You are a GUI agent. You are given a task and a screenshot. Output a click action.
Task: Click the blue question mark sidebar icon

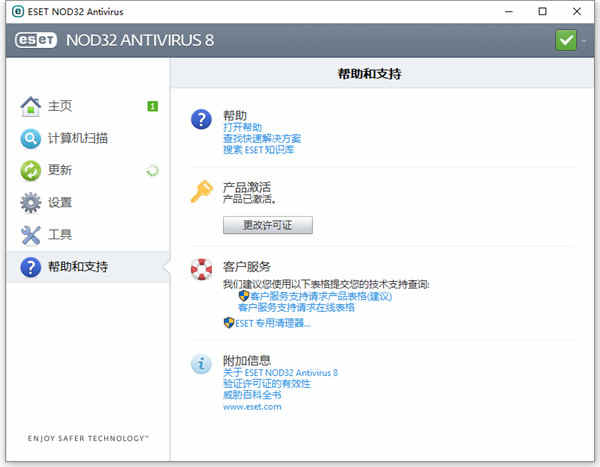coord(31,267)
